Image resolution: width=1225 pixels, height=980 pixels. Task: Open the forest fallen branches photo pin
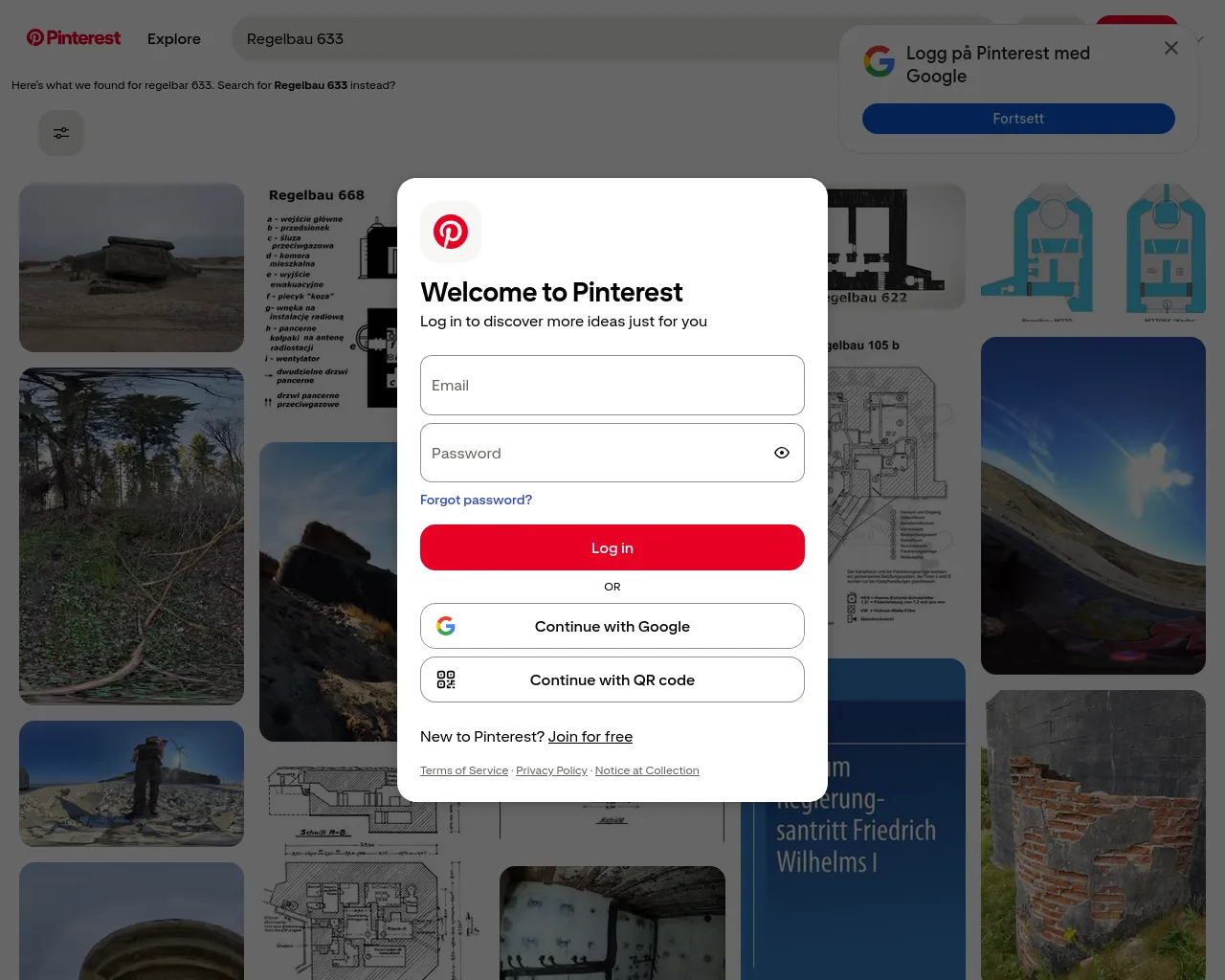[131, 536]
